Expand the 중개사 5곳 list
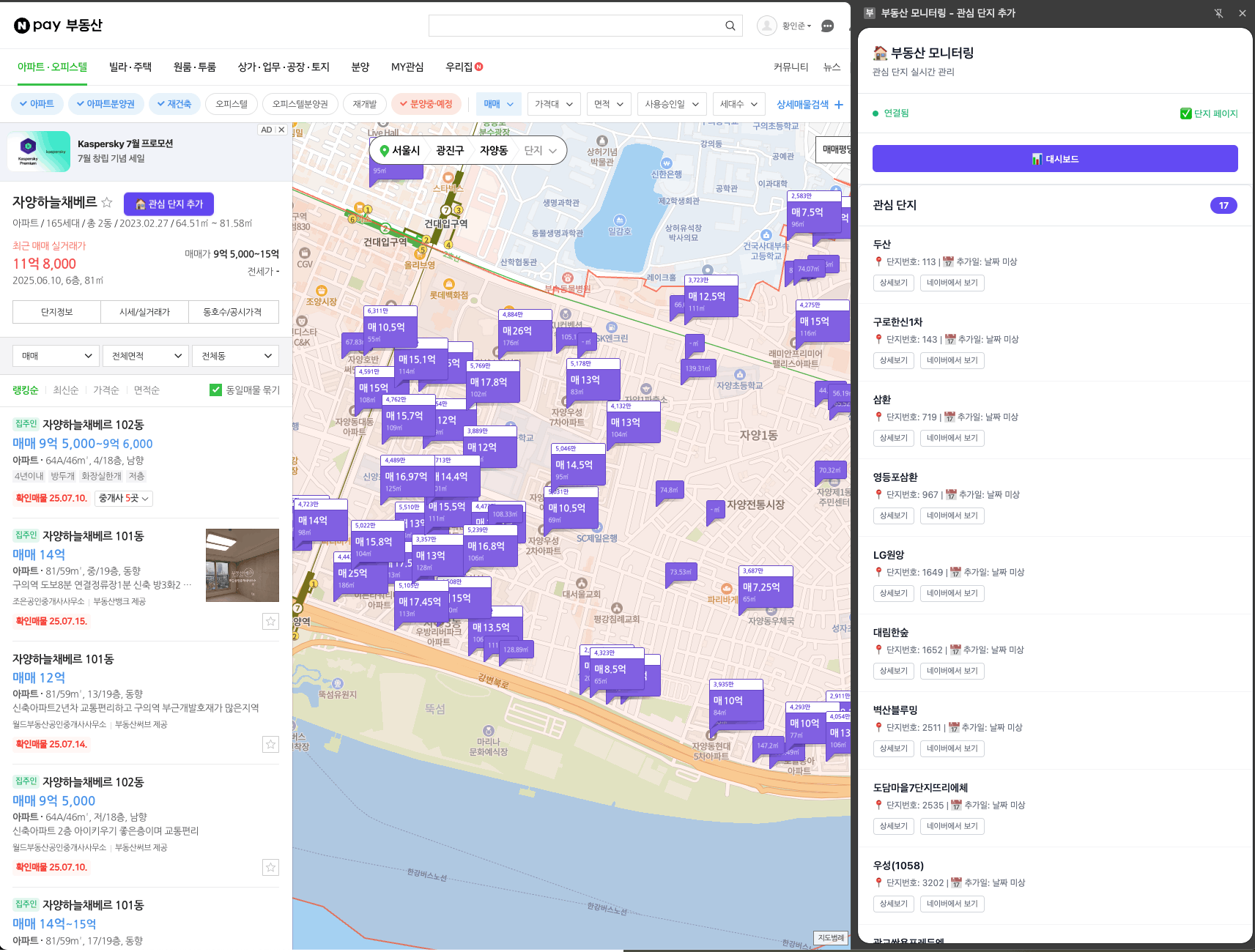Viewport: 1255px width, 952px height. 124,498
